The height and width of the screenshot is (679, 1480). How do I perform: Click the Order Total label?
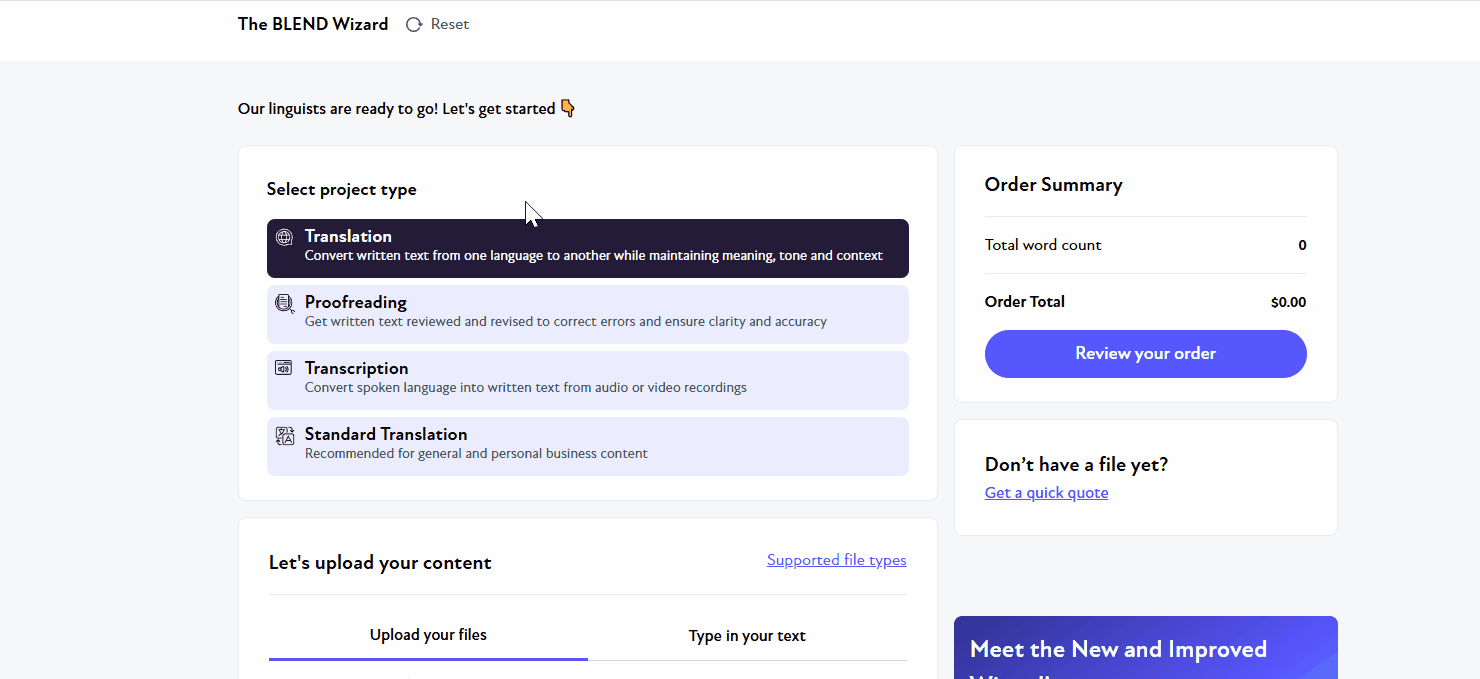(1025, 302)
